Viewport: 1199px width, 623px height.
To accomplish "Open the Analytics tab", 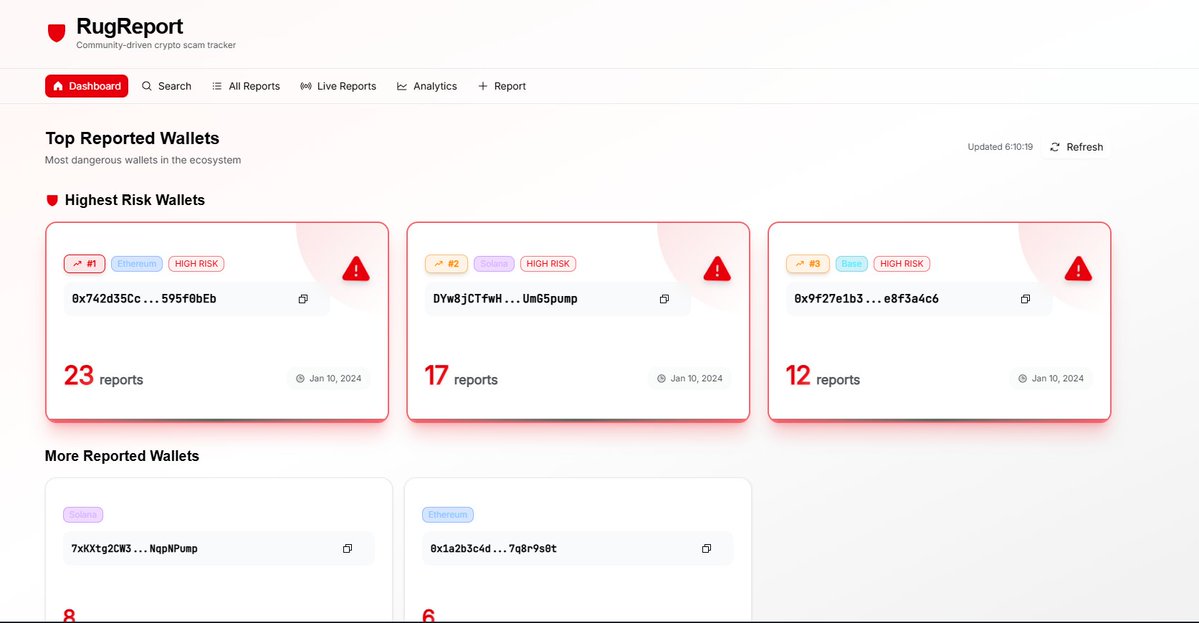I will tap(427, 86).
